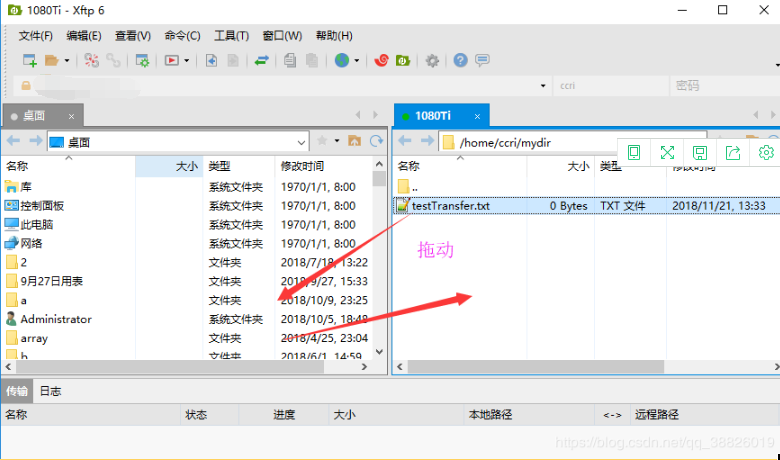Click the Disconnect icon in toolbar
This screenshot has width=780, height=460.
pyautogui.click(x=91, y=60)
